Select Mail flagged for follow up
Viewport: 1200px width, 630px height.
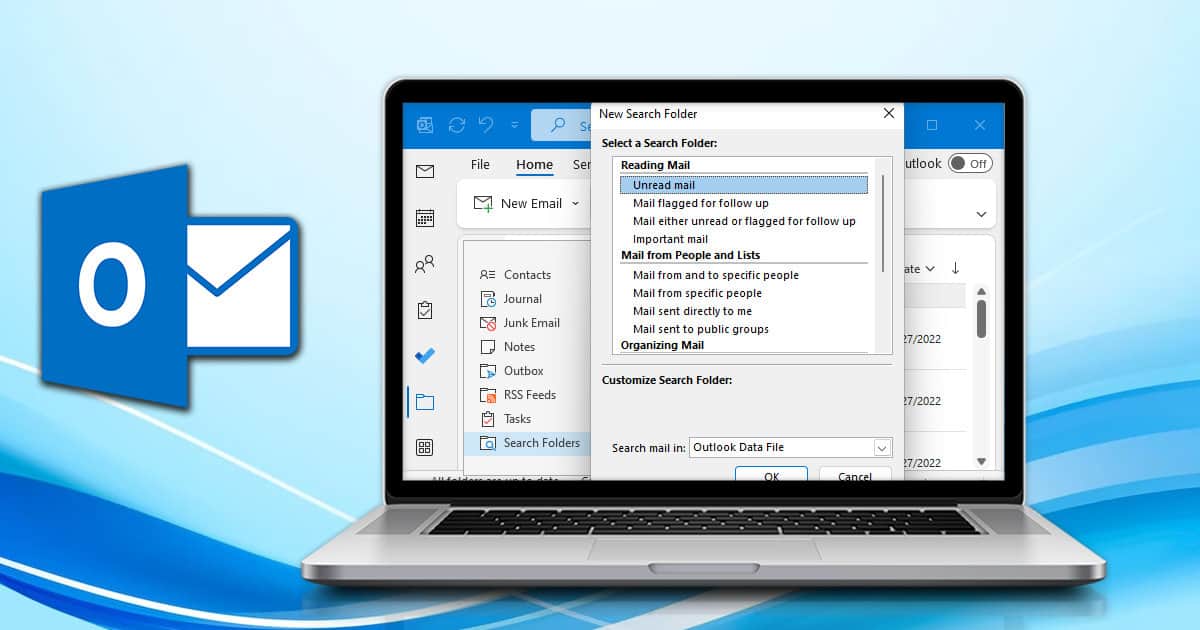701,203
